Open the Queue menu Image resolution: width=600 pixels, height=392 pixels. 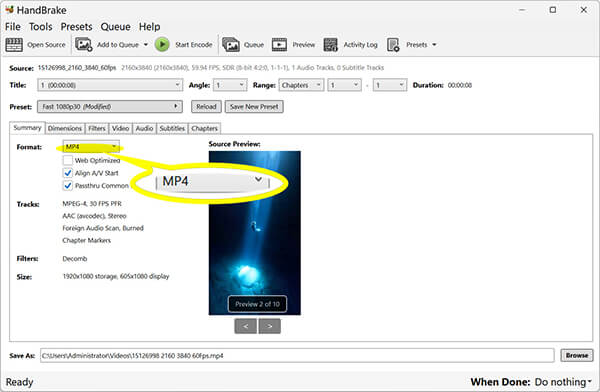[x=116, y=27]
